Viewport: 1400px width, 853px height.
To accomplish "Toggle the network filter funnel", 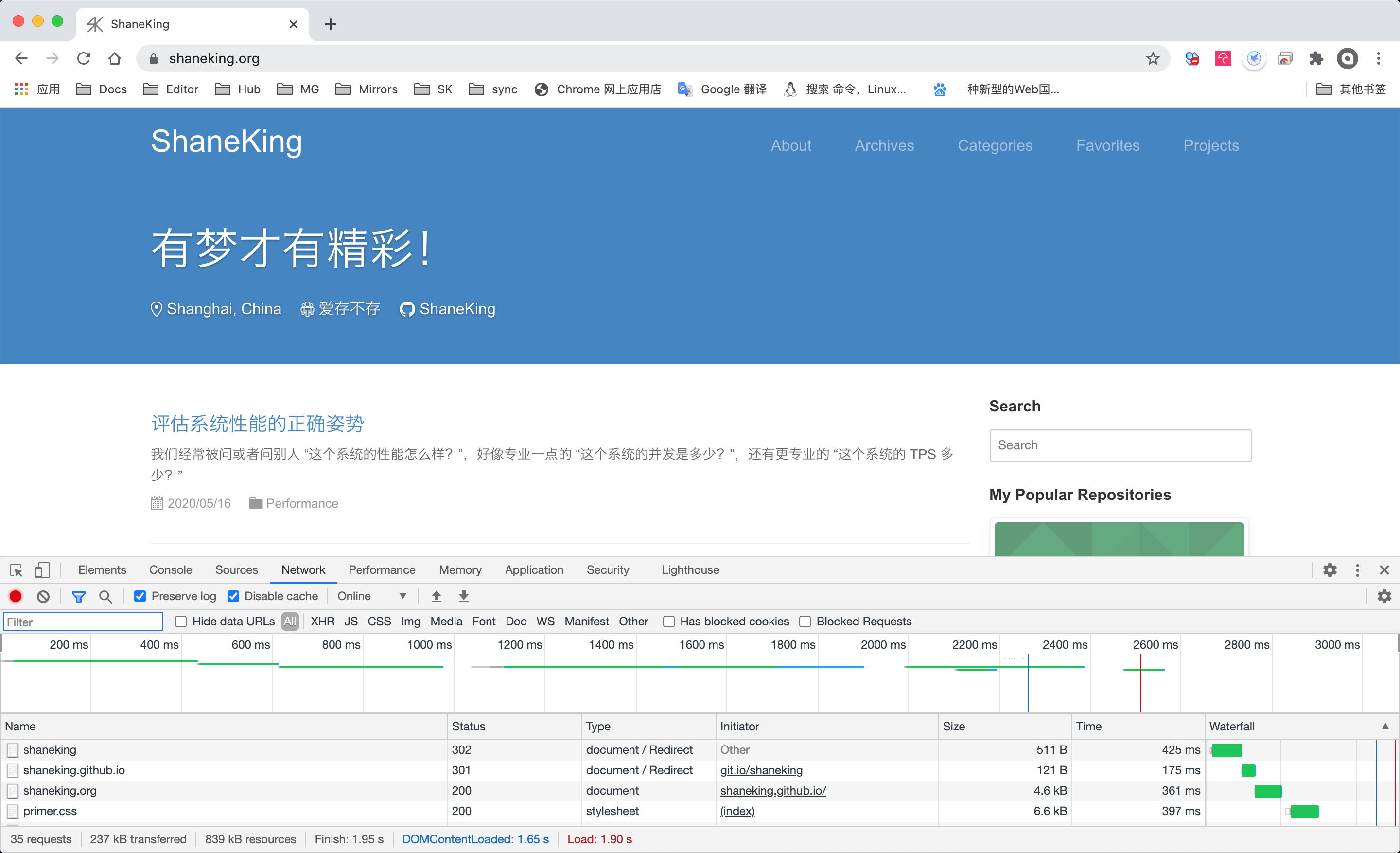I will click(x=78, y=596).
